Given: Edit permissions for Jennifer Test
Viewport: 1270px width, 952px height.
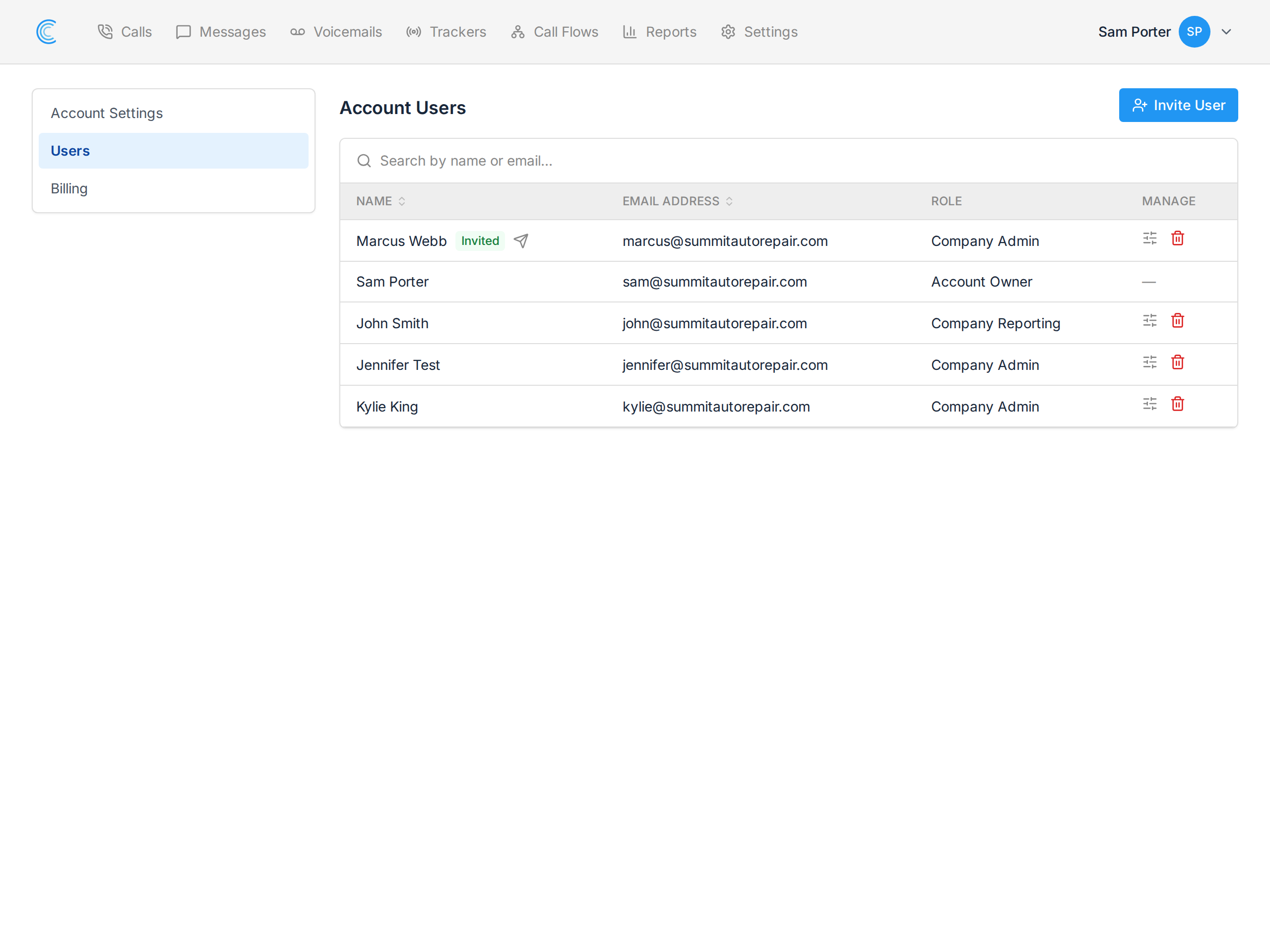Looking at the screenshot, I should (1149, 362).
